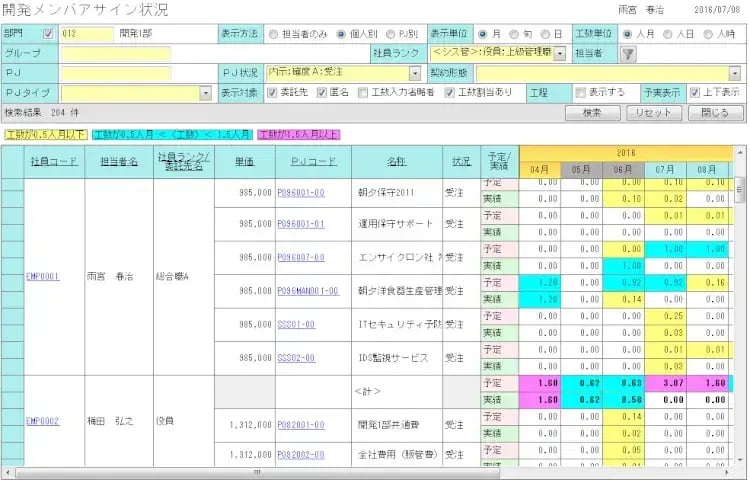The width and height of the screenshot is (750, 483).
Task: Expand the PJ状況 dropdown list
Action: [414, 73]
